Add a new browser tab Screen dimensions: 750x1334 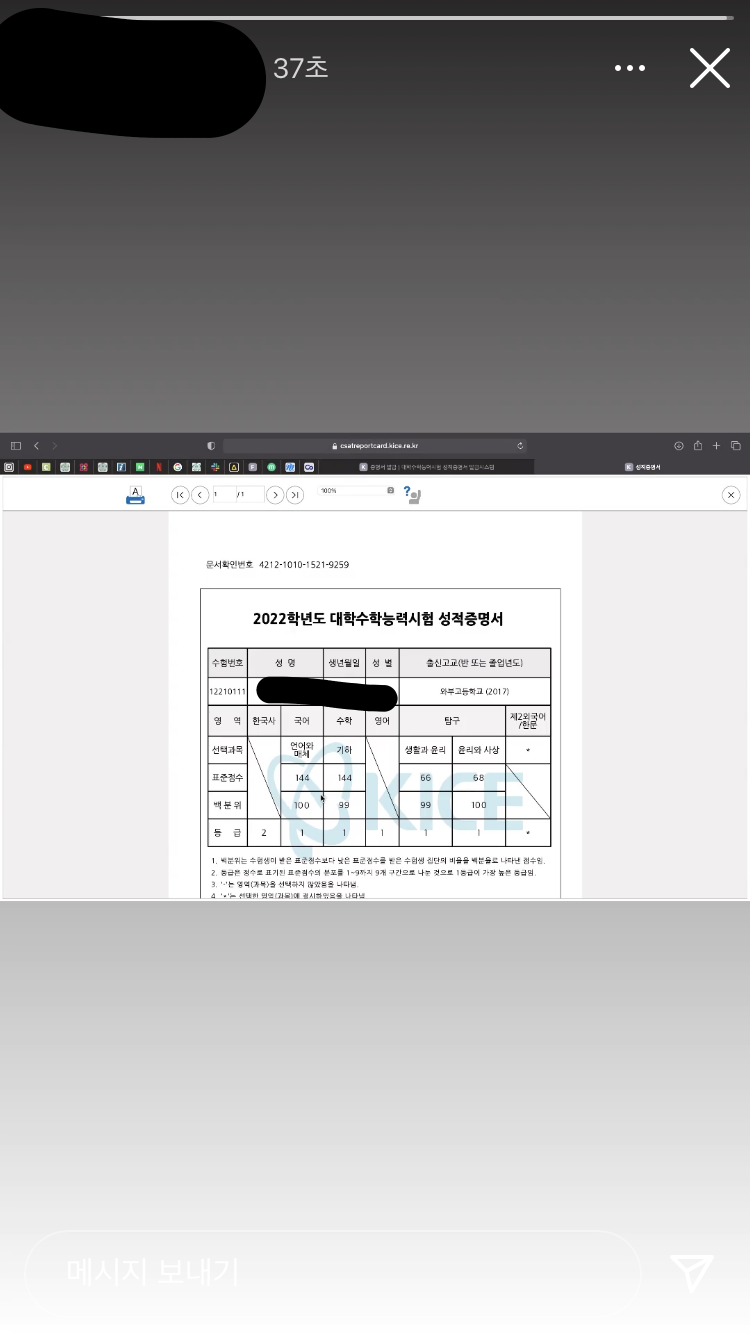716,446
